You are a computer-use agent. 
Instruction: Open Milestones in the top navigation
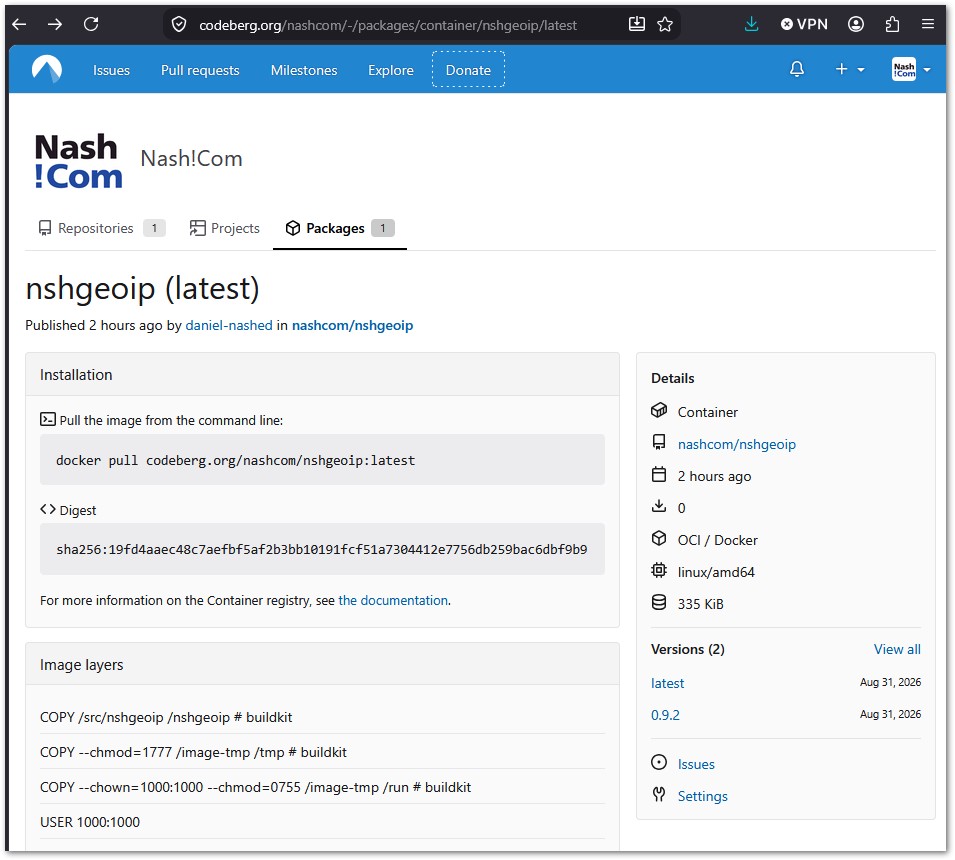[304, 70]
